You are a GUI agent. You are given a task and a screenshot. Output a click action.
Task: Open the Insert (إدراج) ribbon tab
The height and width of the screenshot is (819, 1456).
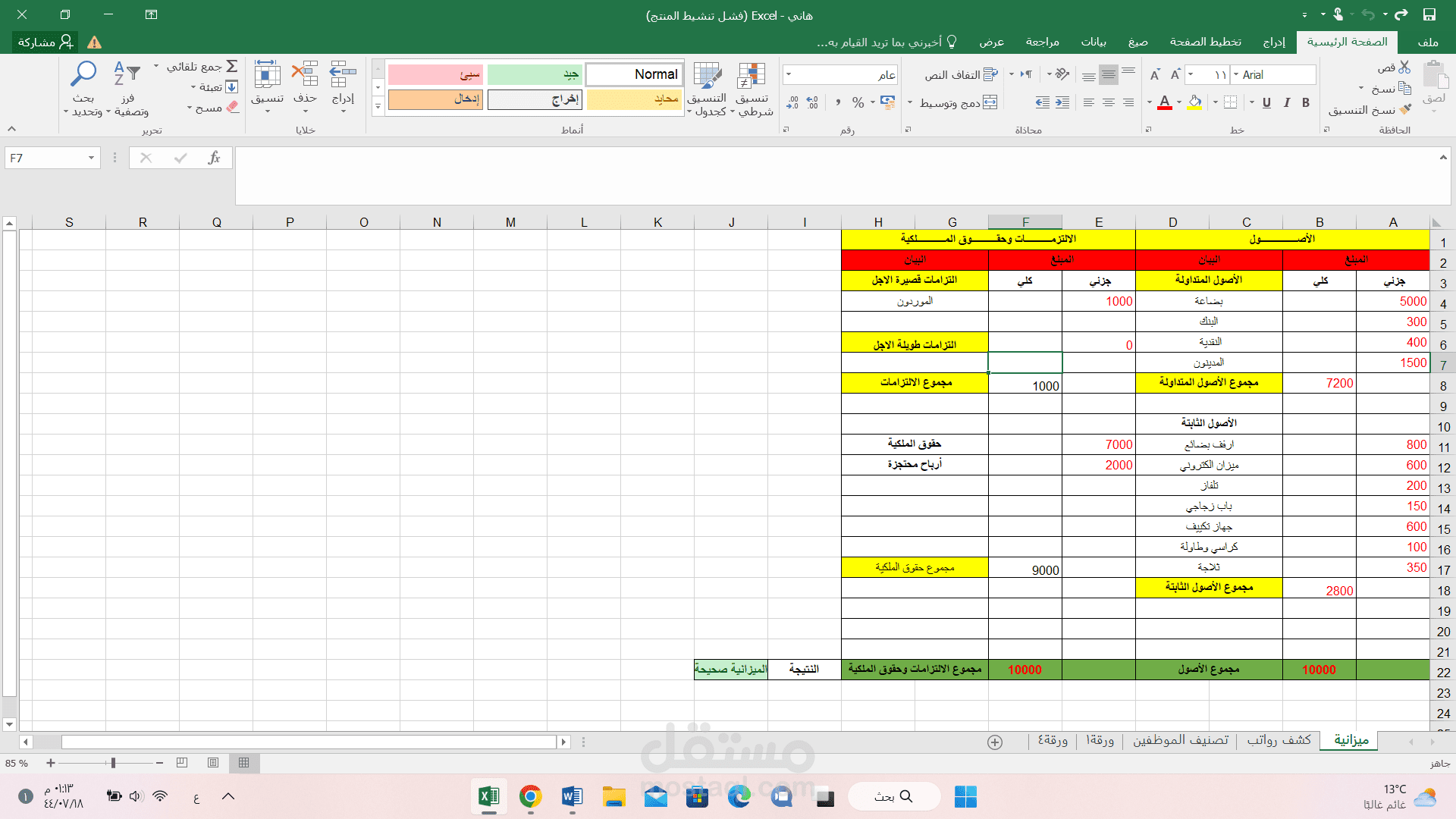(x=1274, y=42)
